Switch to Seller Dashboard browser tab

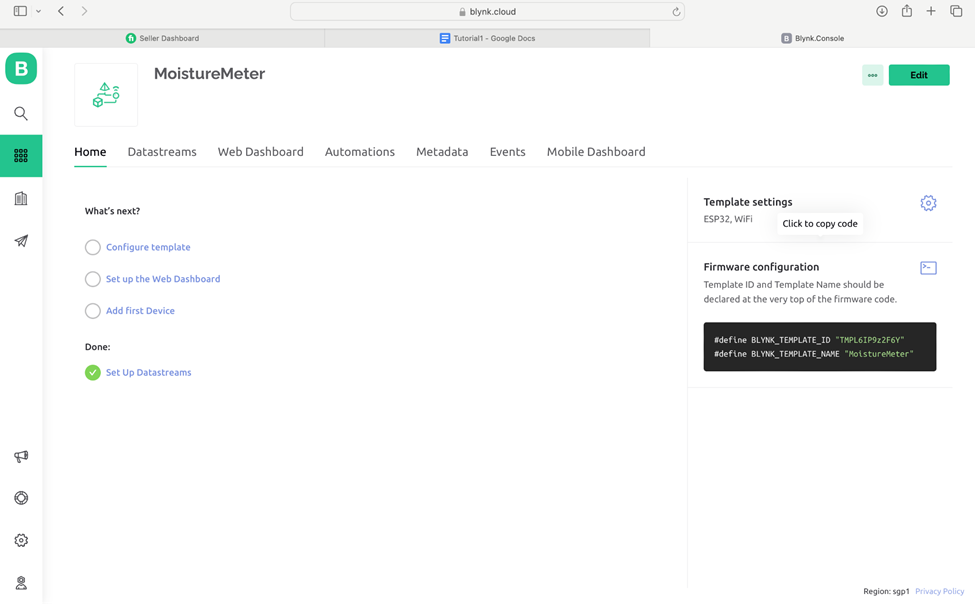click(162, 38)
